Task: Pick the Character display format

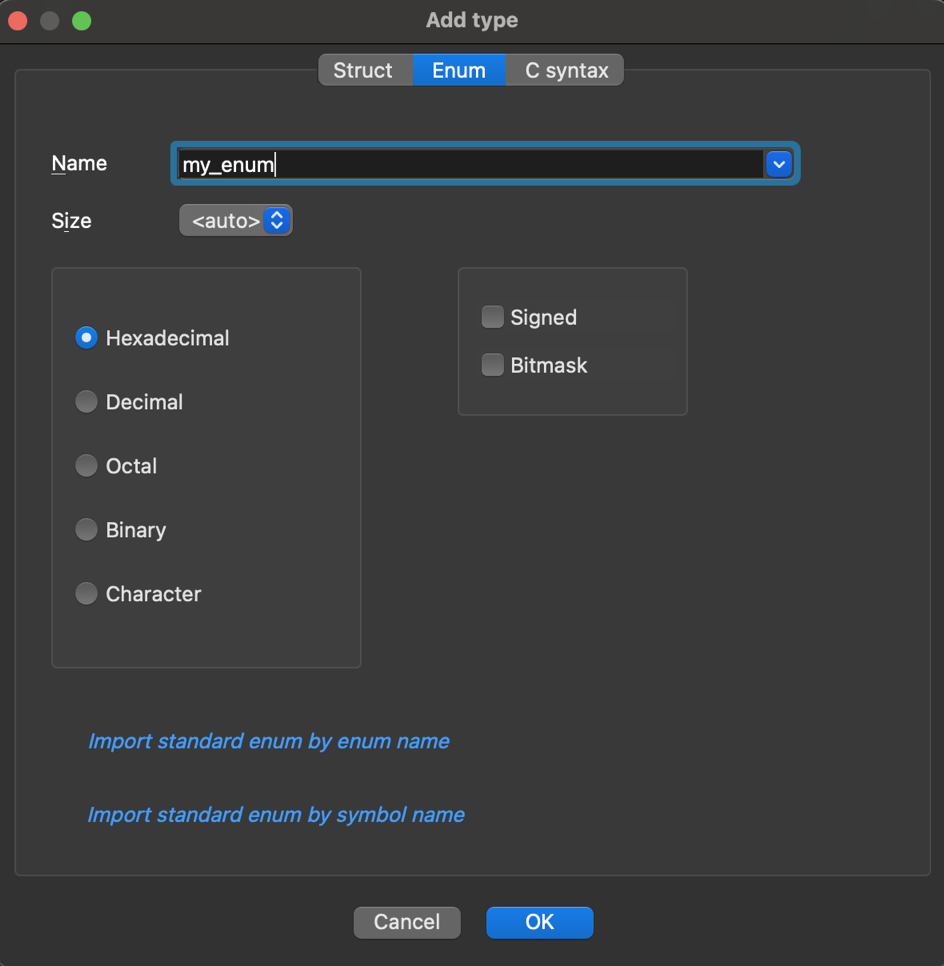Action: pos(86,593)
